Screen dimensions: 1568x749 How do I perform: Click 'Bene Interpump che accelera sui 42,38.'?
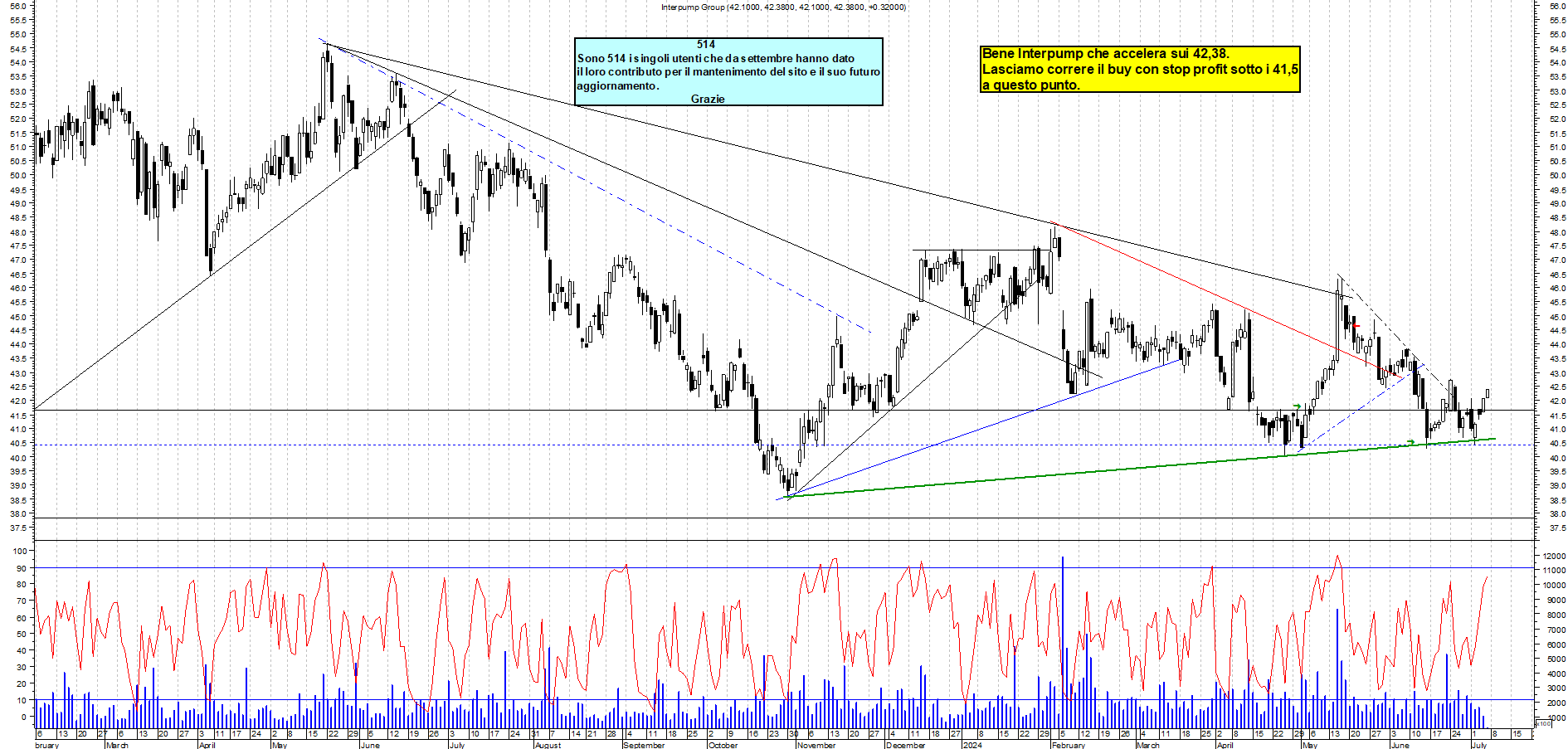[x=1106, y=54]
